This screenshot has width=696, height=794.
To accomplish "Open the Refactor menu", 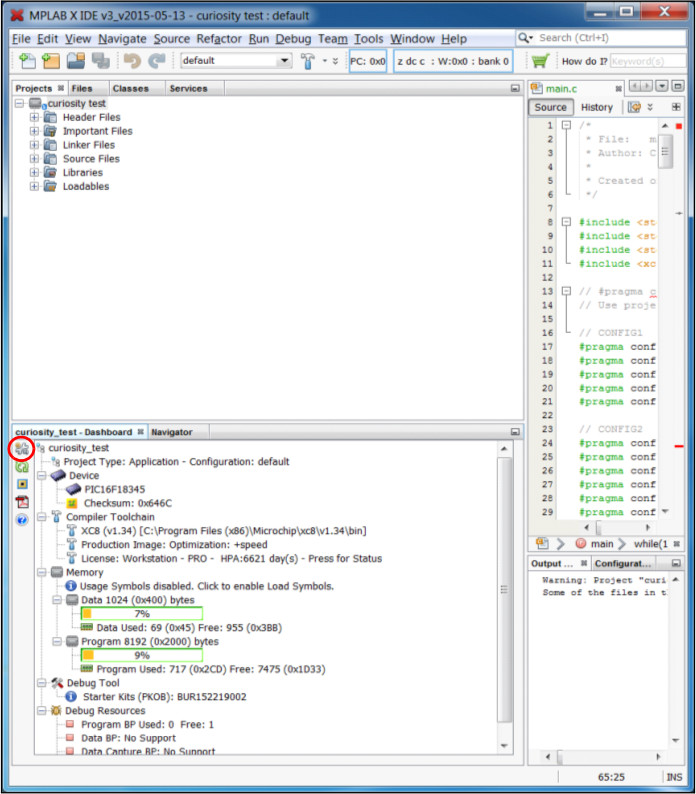I will (219, 39).
